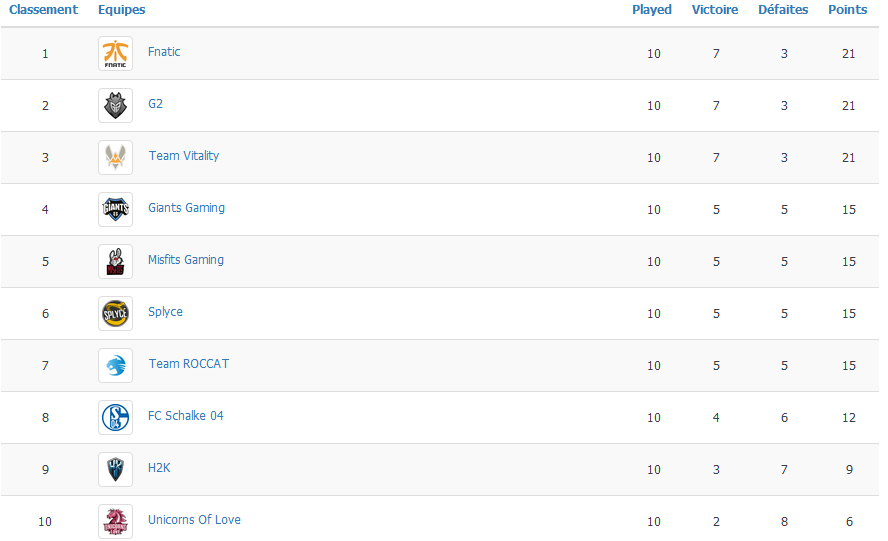
Task: Click the Giants Gaming logo
Action: (116, 210)
